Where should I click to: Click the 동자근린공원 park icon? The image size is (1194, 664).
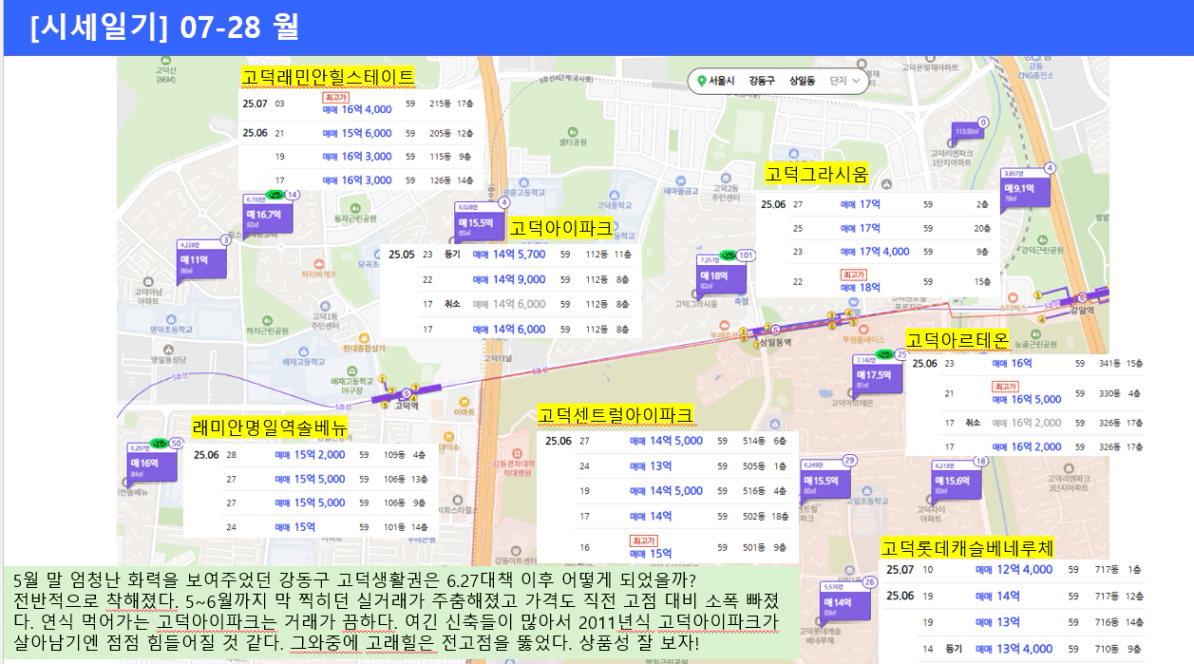click(x=355, y=208)
